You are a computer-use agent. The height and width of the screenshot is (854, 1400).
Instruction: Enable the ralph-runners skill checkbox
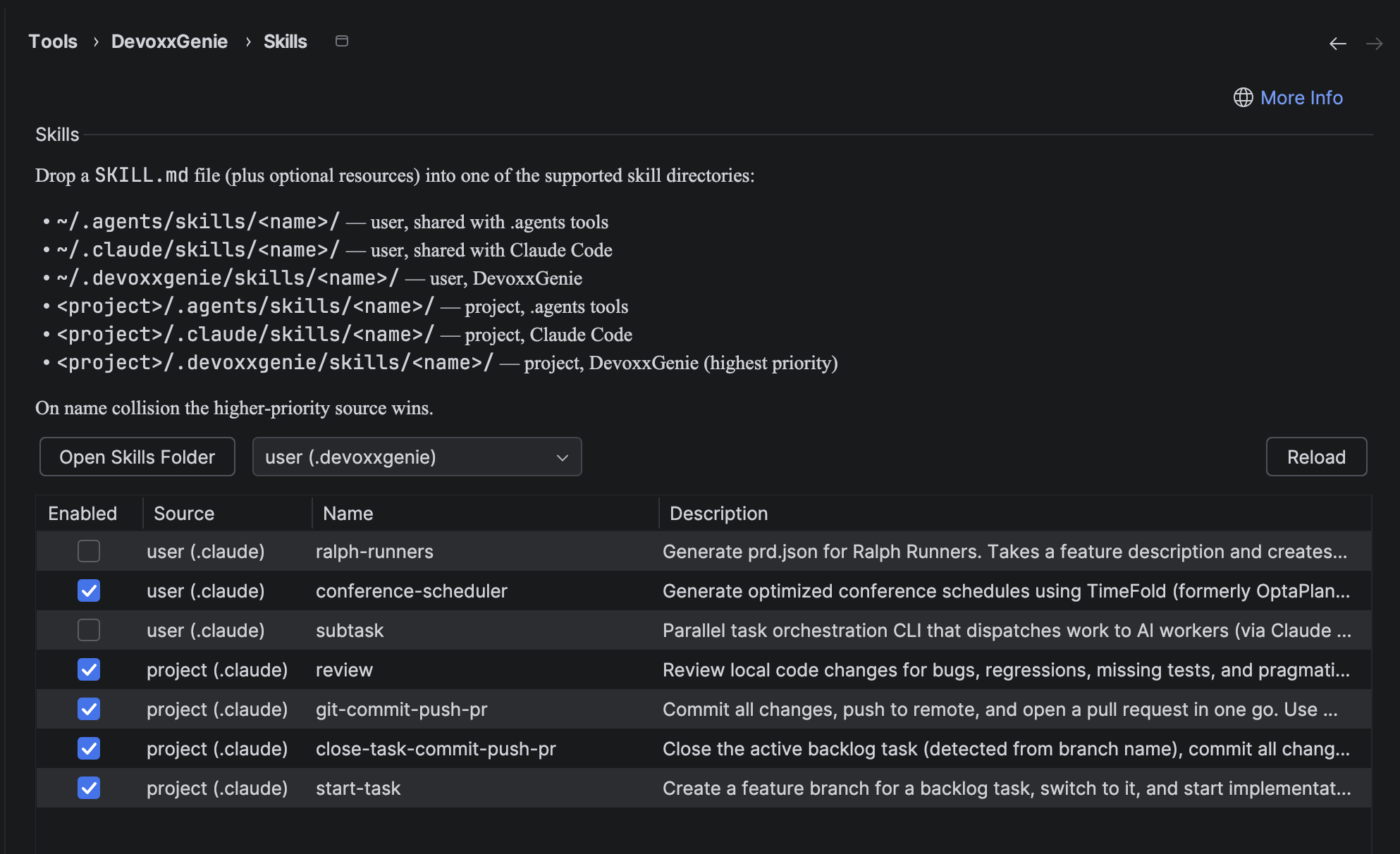(x=89, y=551)
